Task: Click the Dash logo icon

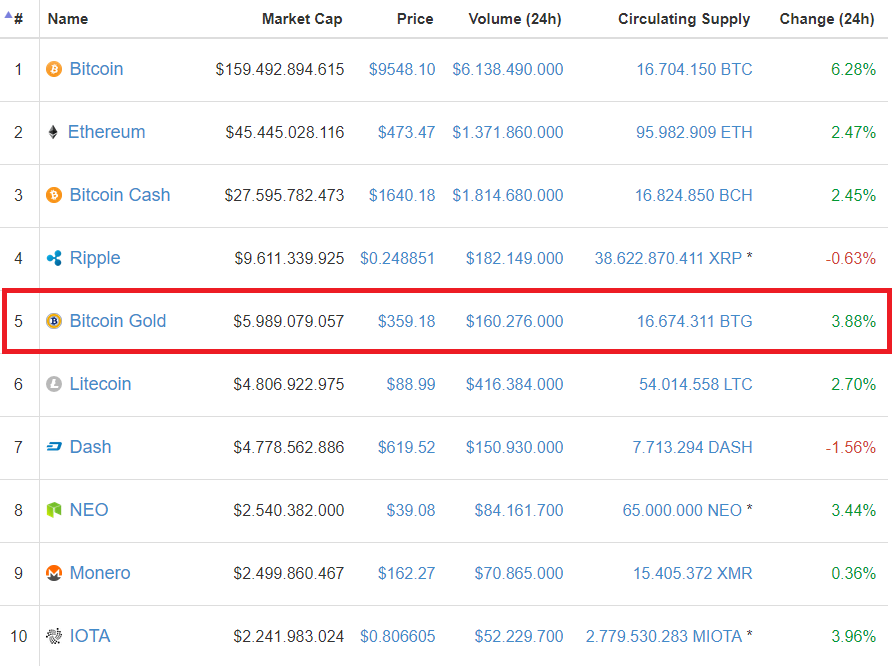Action: (54, 447)
